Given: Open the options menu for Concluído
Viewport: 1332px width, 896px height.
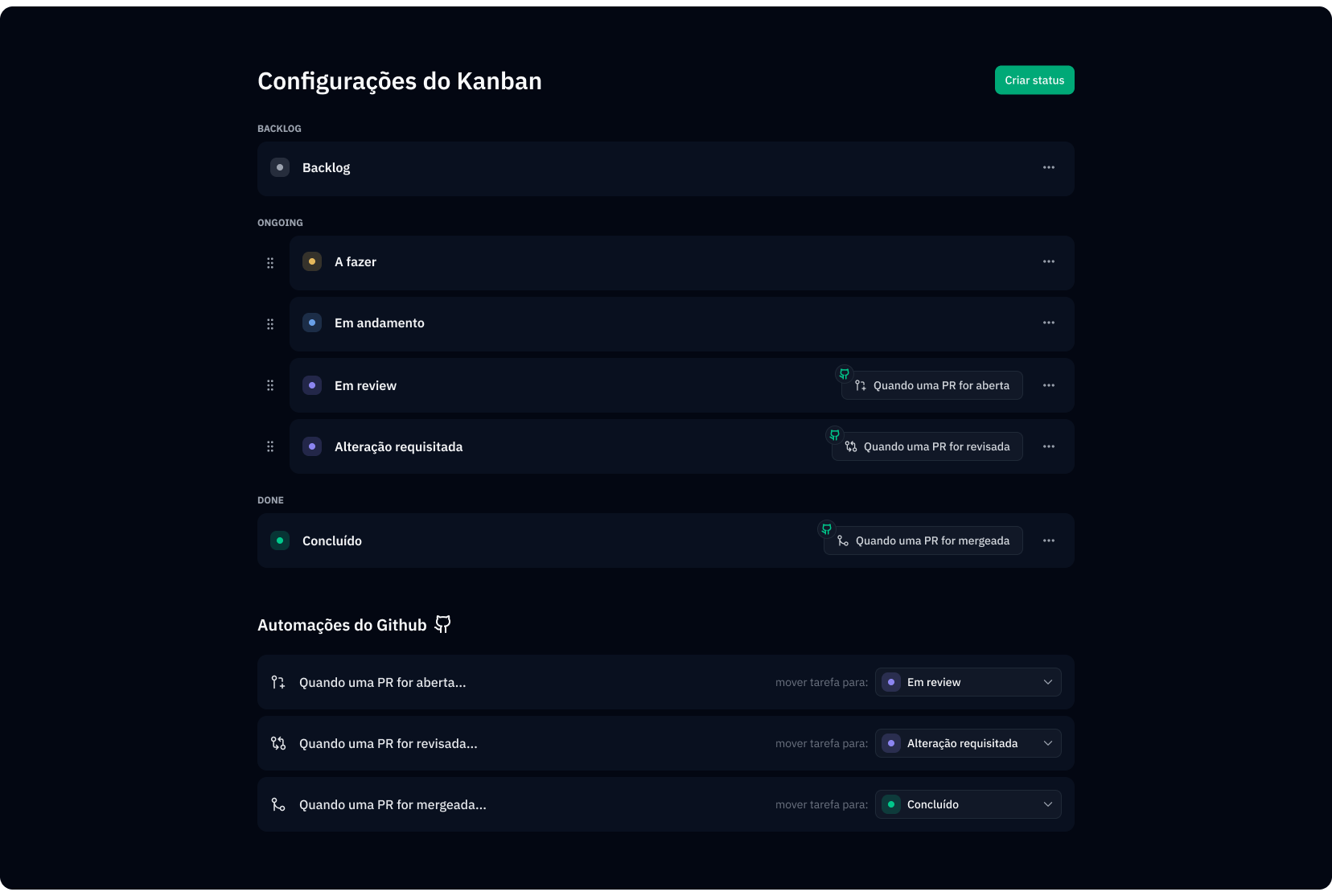Looking at the screenshot, I should (x=1049, y=540).
